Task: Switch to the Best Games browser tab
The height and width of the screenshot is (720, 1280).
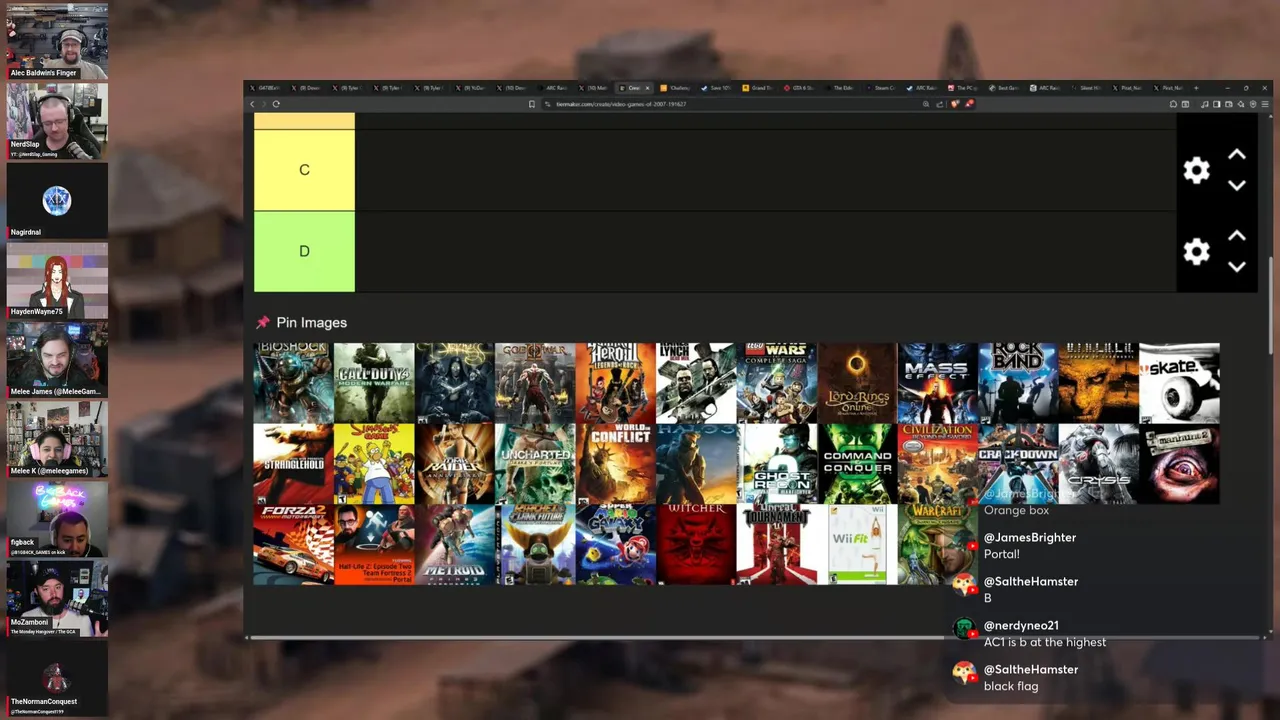Action: click(x=1005, y=88)
